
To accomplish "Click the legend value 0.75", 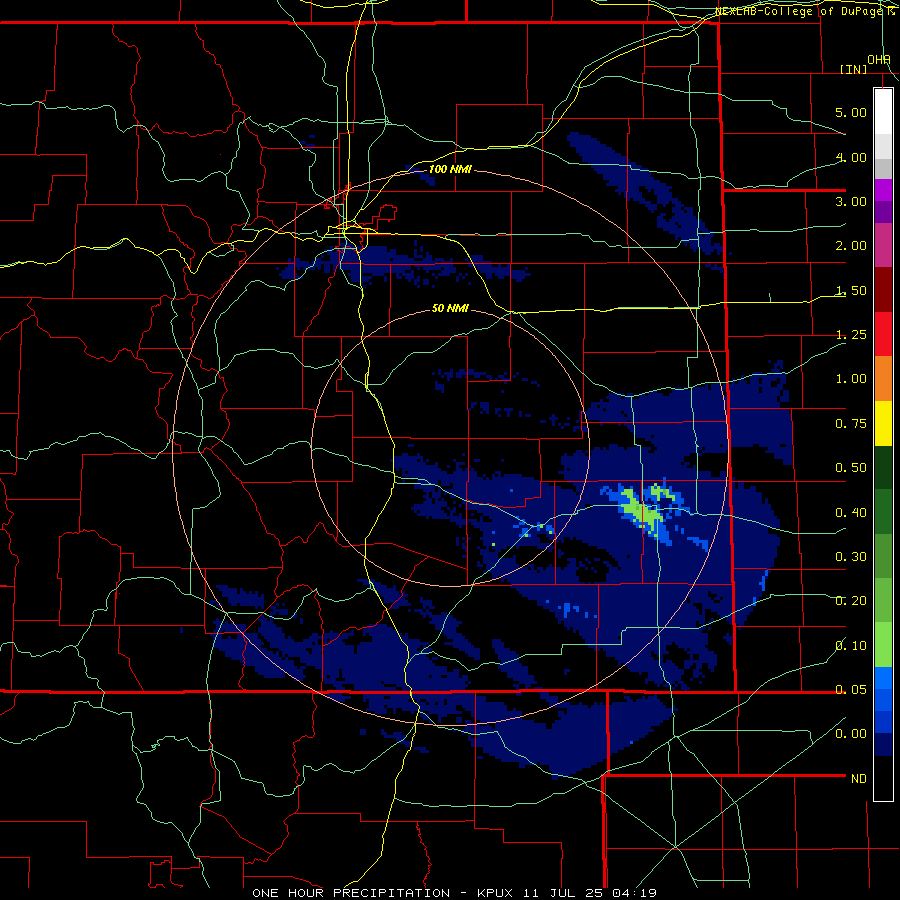I will coord(851,424).
